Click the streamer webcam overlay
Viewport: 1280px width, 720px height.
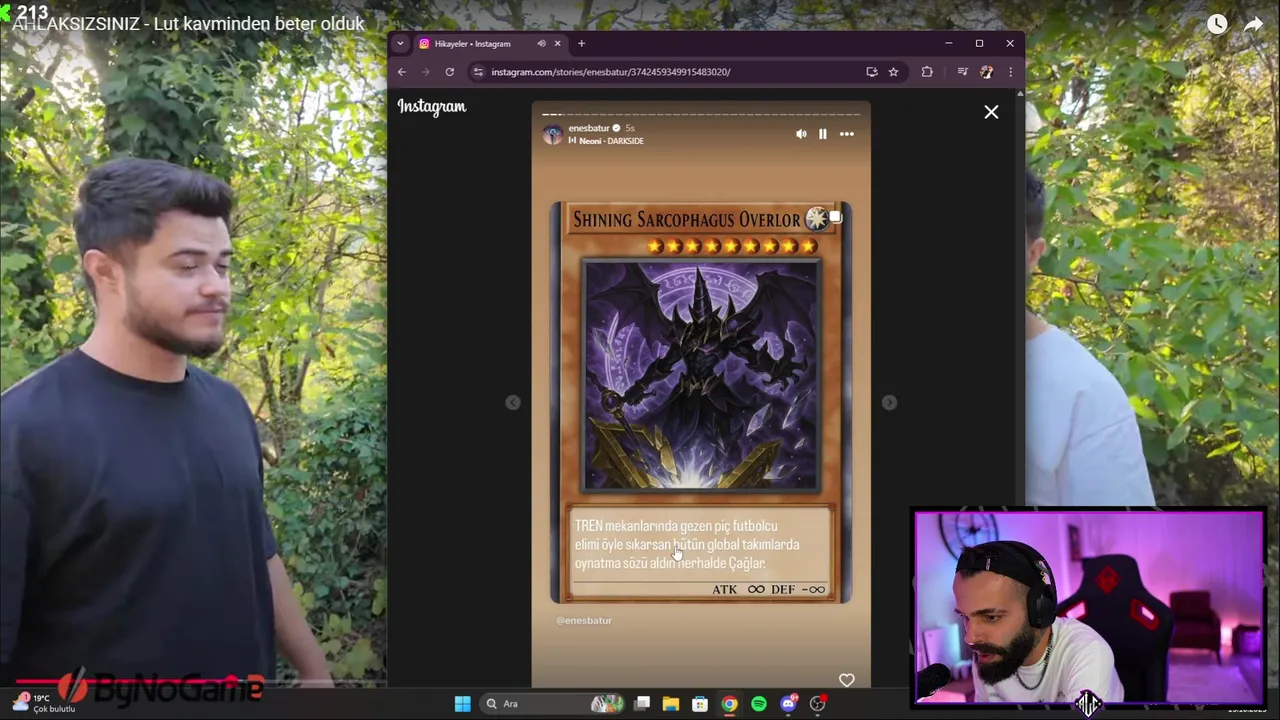[x=1090, y=610]
